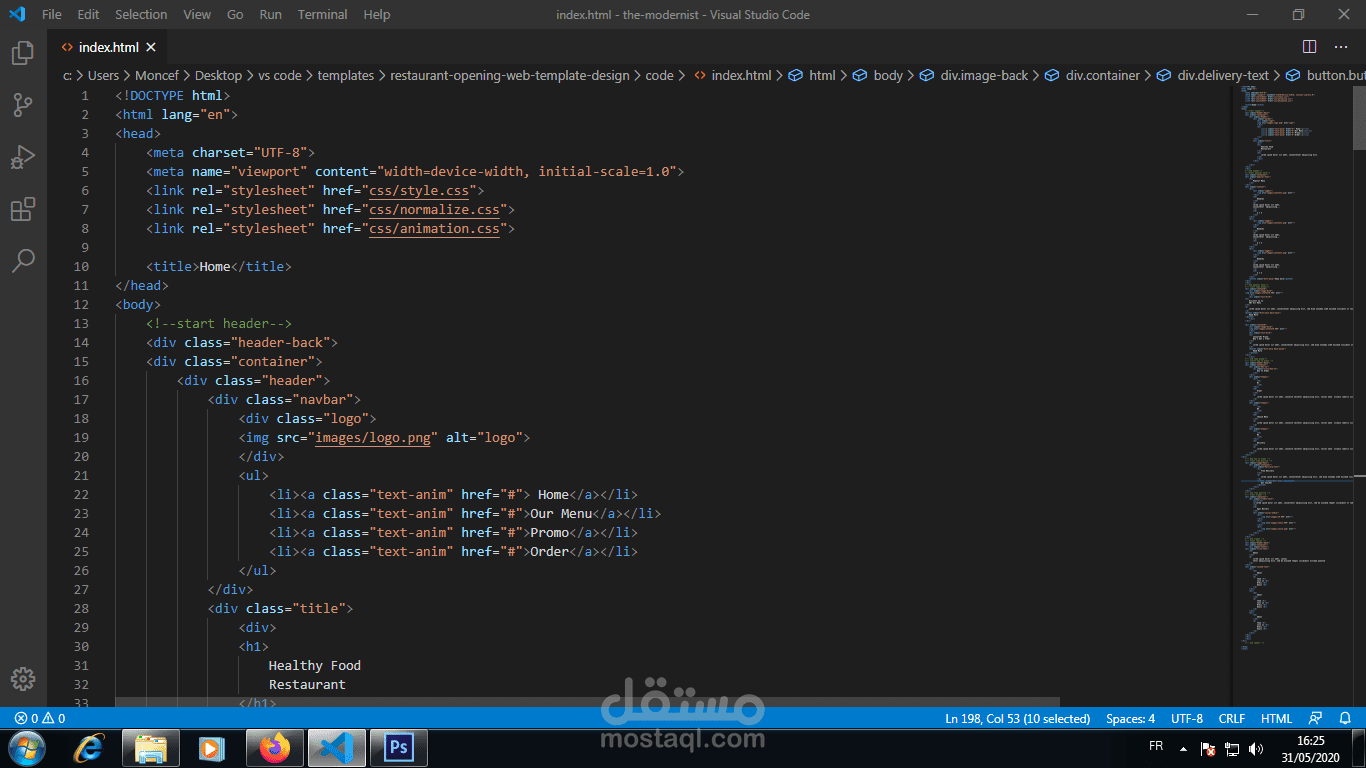The image size is (1366, 768).
Task: Change indentation via Spaces: 4
Action: [x=1130, y=718]
